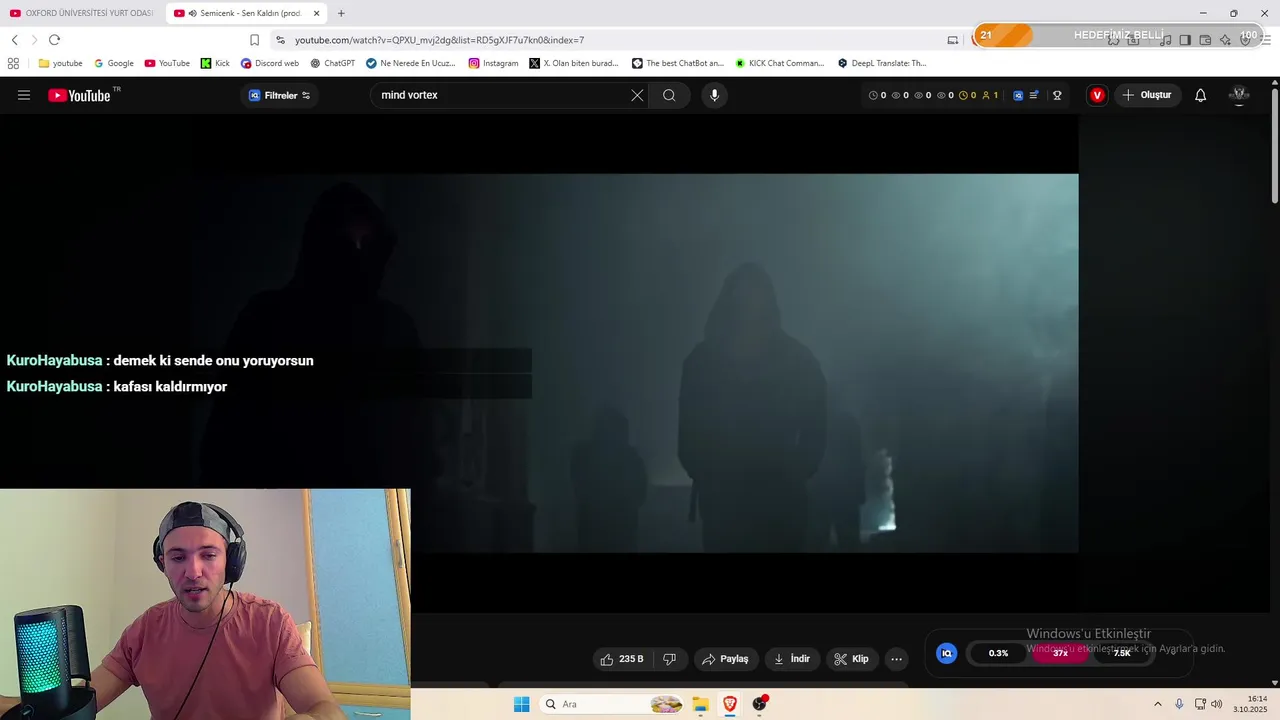
Task: Open Windows Start menu
Action: pyautogui.click(x=521, y=704)
